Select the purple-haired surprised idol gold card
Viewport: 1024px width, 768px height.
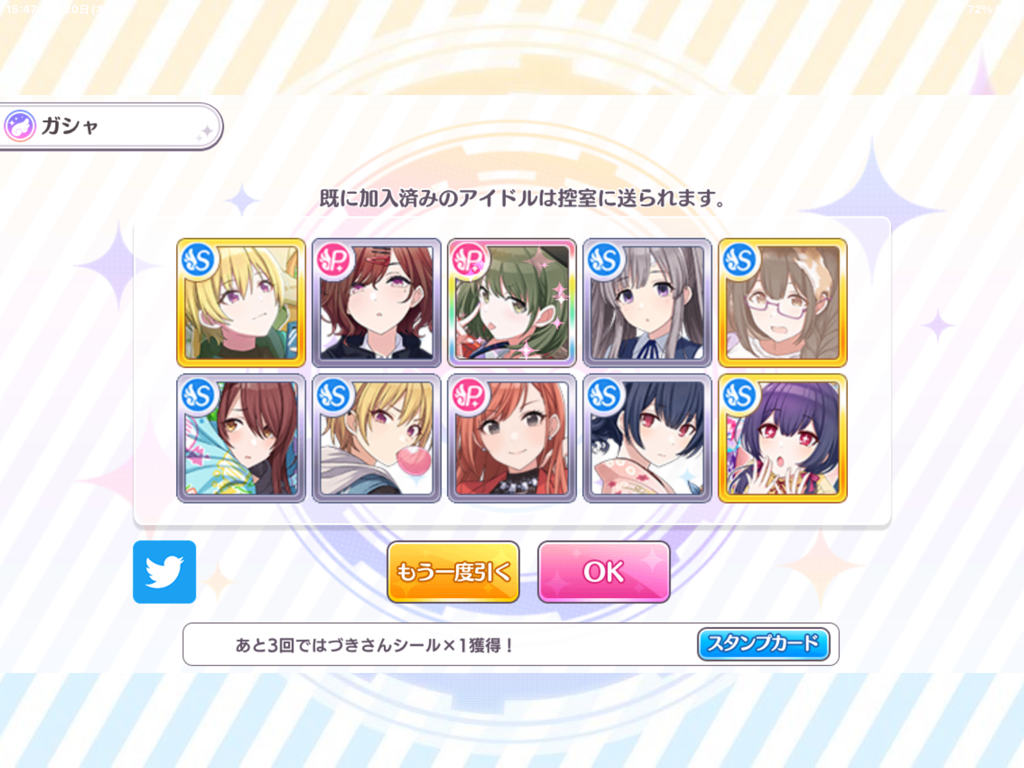(782, 438)
